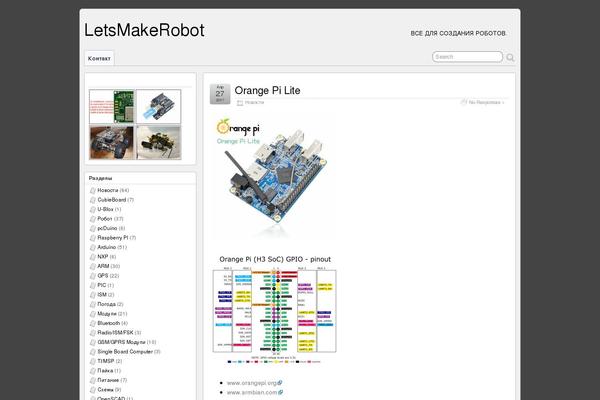Click the date badge showing 27
This screenshot has width=600, height=400.
click(220, 94)
